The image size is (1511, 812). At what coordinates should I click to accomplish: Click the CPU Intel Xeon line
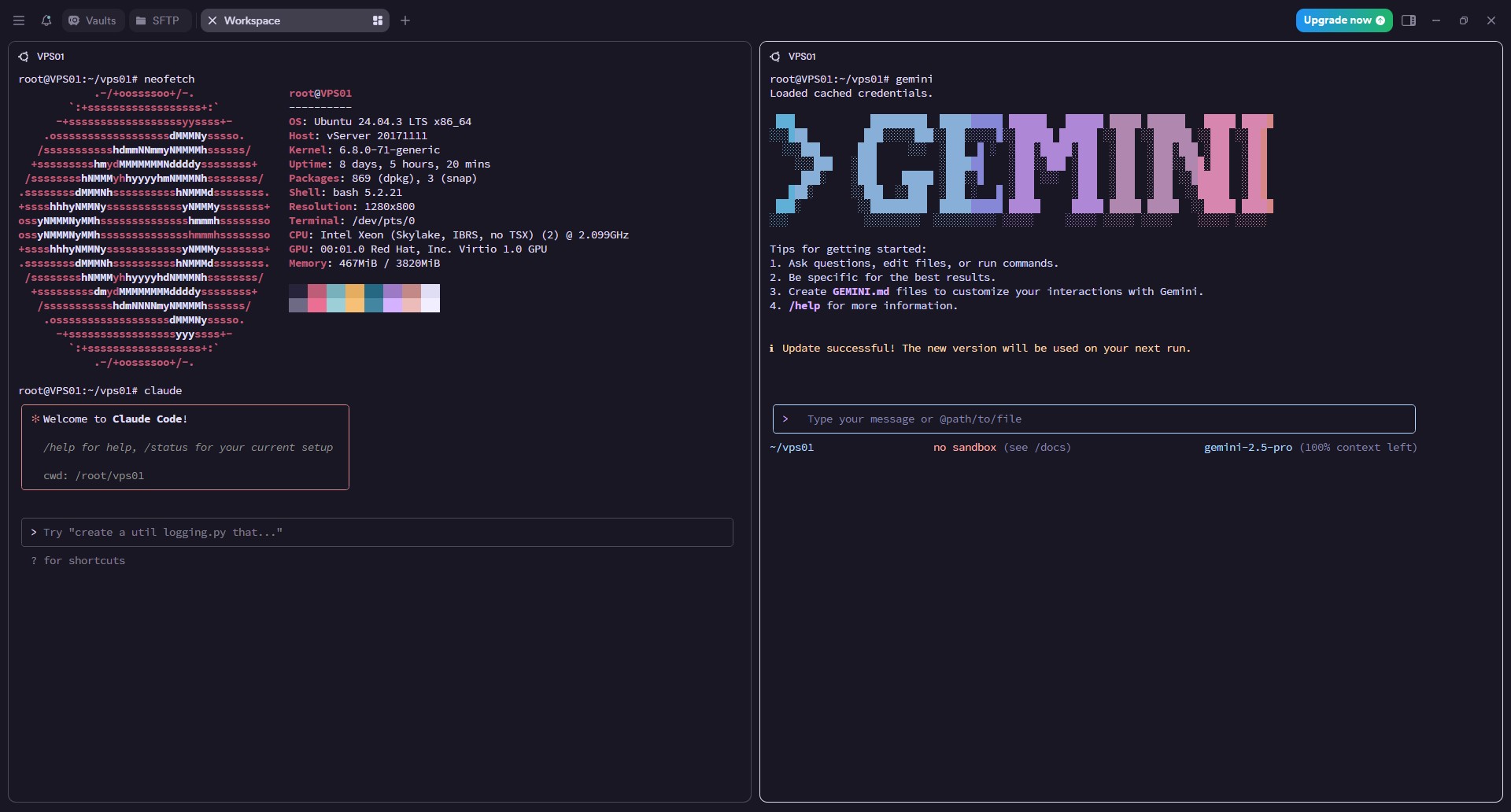coord(459,234)
